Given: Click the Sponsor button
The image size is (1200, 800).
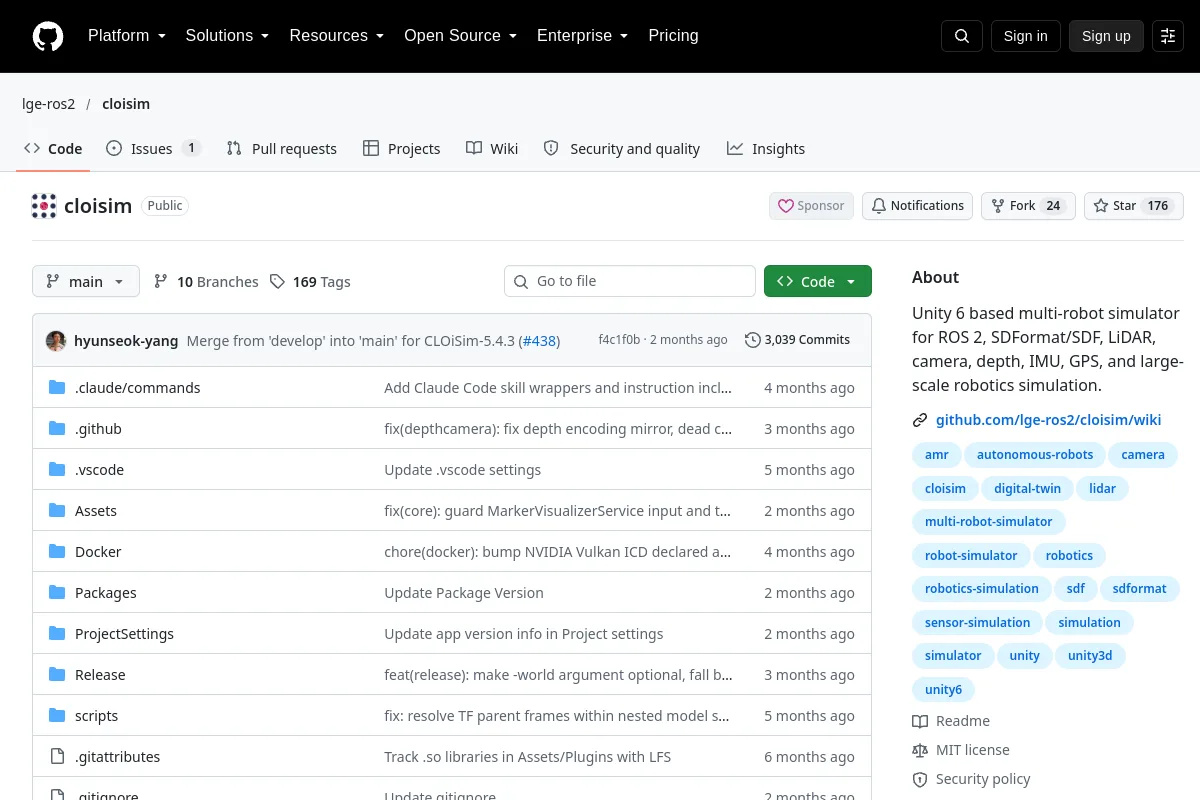Looking at the screenshot, I should click(x=811, y=206).
